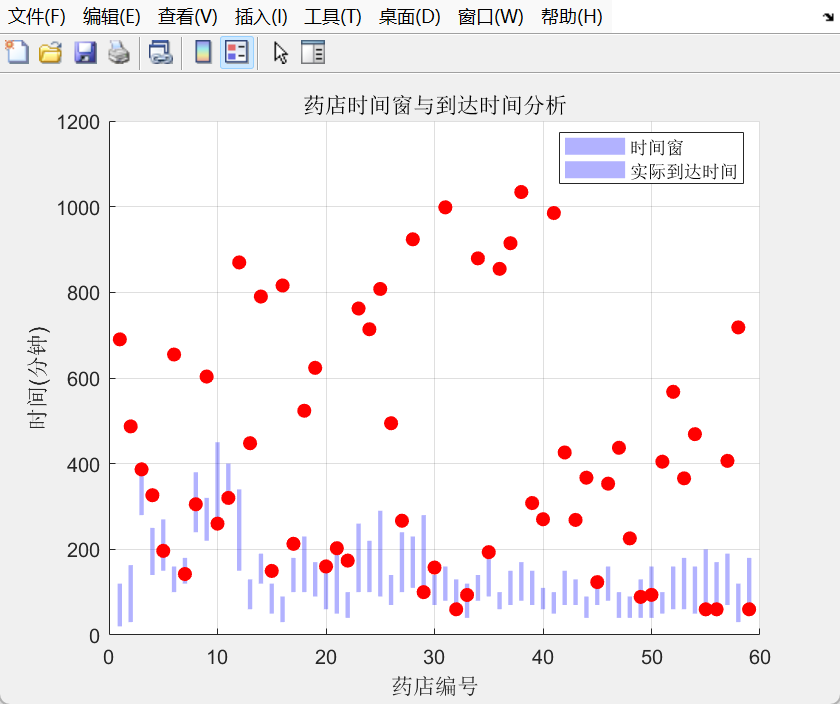Screen dimensions: 840x704
Task: Save the figure with the floppy disk icon
Action: pyautogui.click(x=85, y=53)
